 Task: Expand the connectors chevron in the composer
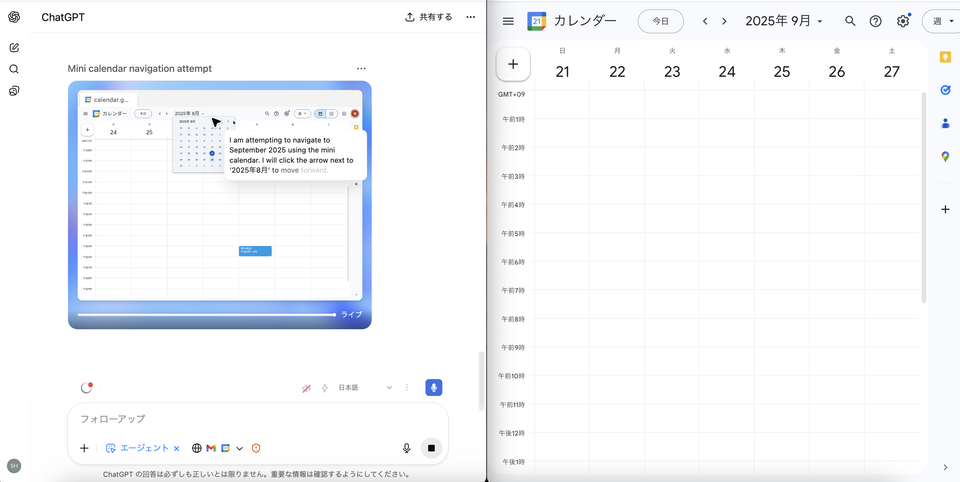coord(240,448)
